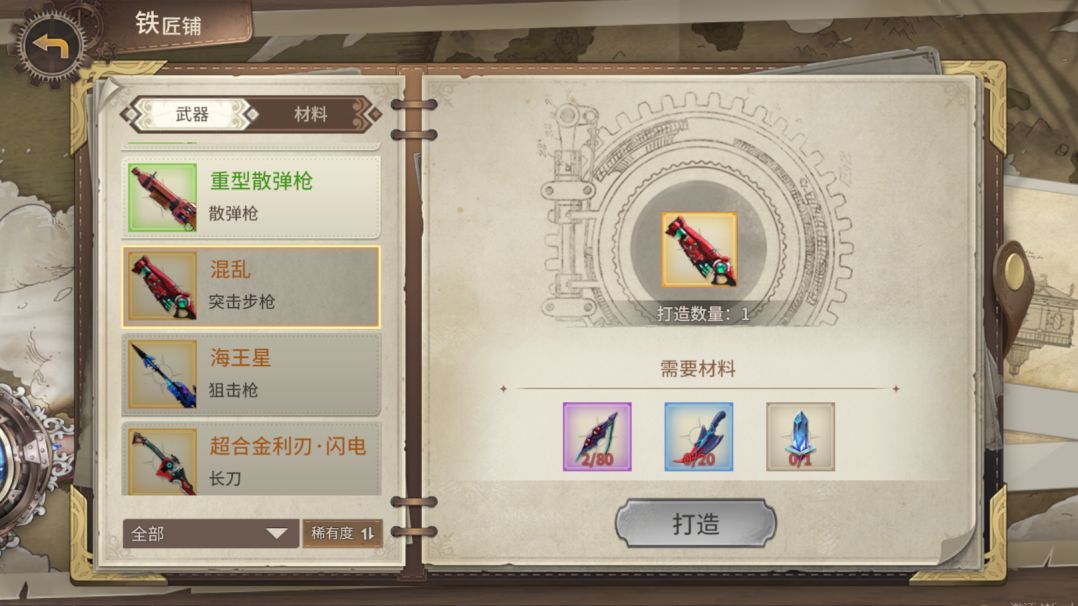Open the forged weapon preview icon
The height and width of the screenshot is (606, 1078).
pyautogui.click(x=699, y=250)
